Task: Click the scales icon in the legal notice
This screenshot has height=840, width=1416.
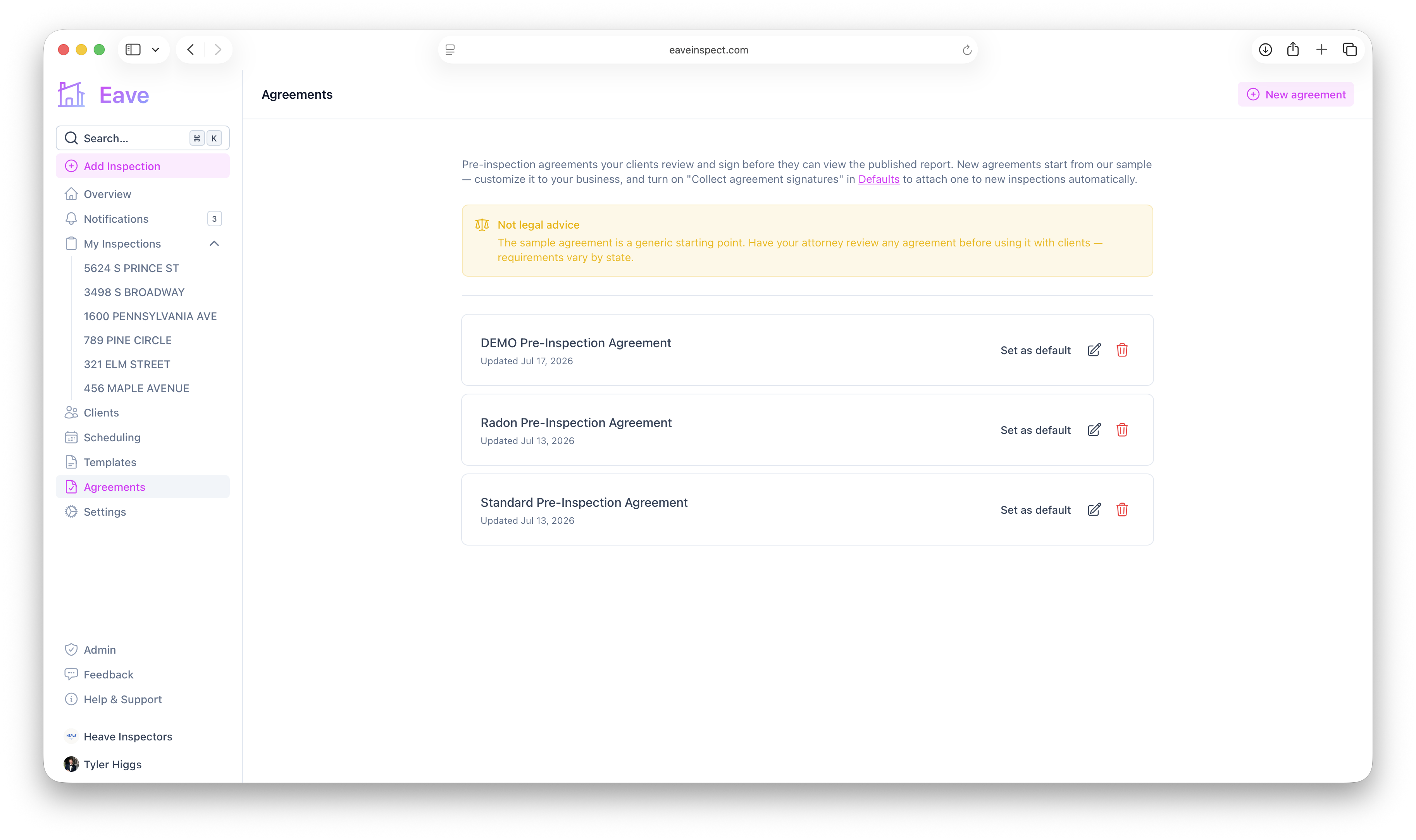Action: [x=482, y=225]
